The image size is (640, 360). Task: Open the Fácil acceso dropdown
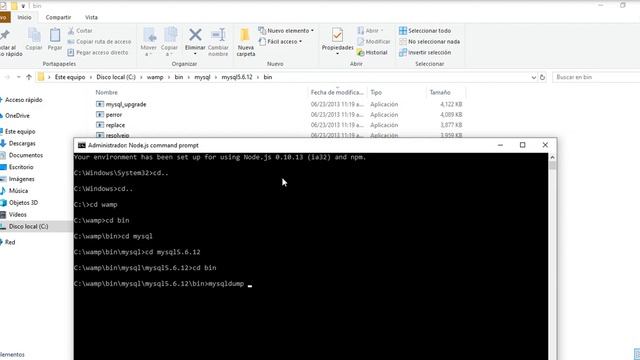click(280, 42)
